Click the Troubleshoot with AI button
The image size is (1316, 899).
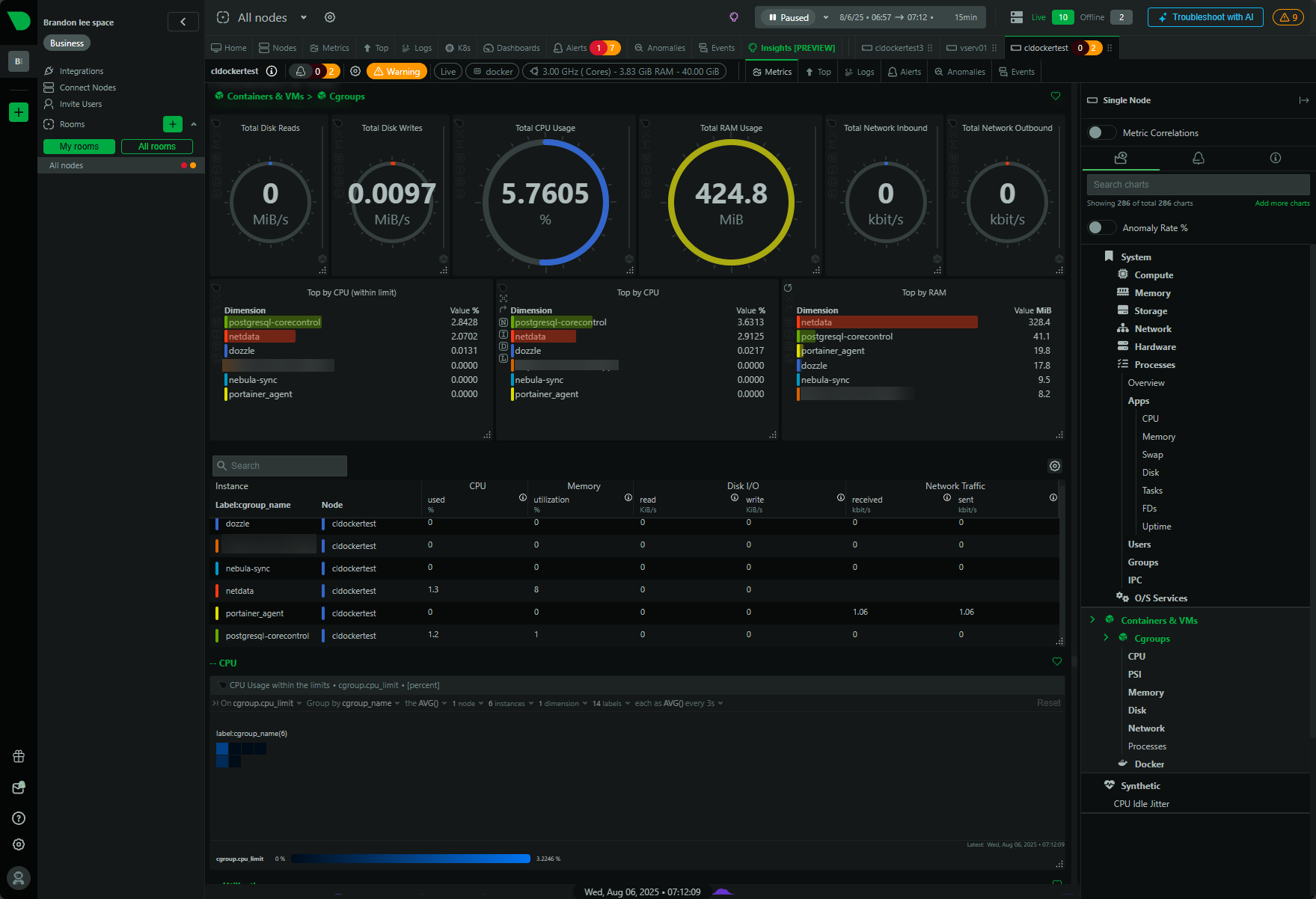coord(1205,17)
